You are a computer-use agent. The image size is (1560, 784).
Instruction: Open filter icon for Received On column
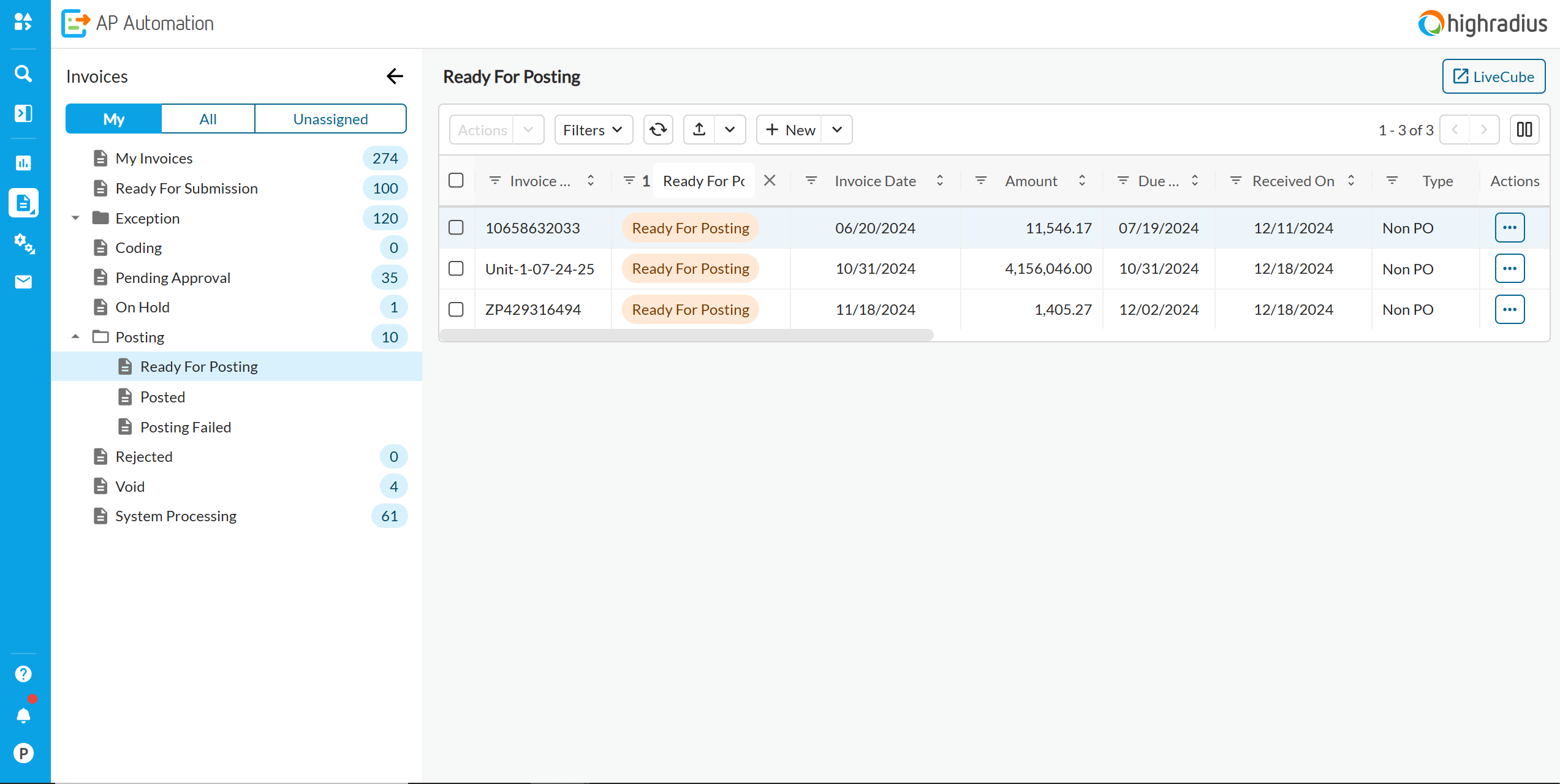(x=1236, y=181)
